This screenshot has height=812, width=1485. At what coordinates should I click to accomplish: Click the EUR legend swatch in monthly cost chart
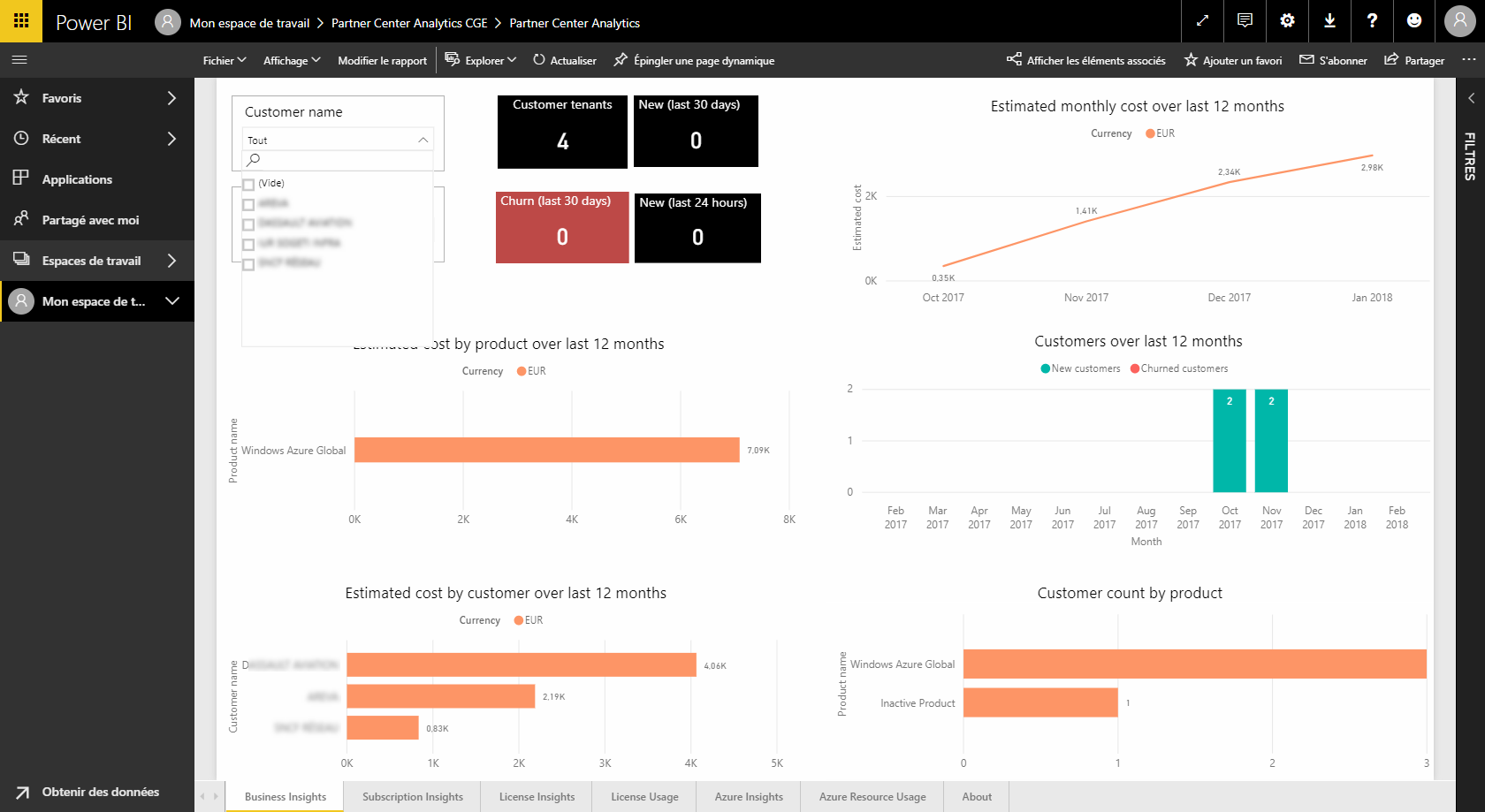(1150, 133)
